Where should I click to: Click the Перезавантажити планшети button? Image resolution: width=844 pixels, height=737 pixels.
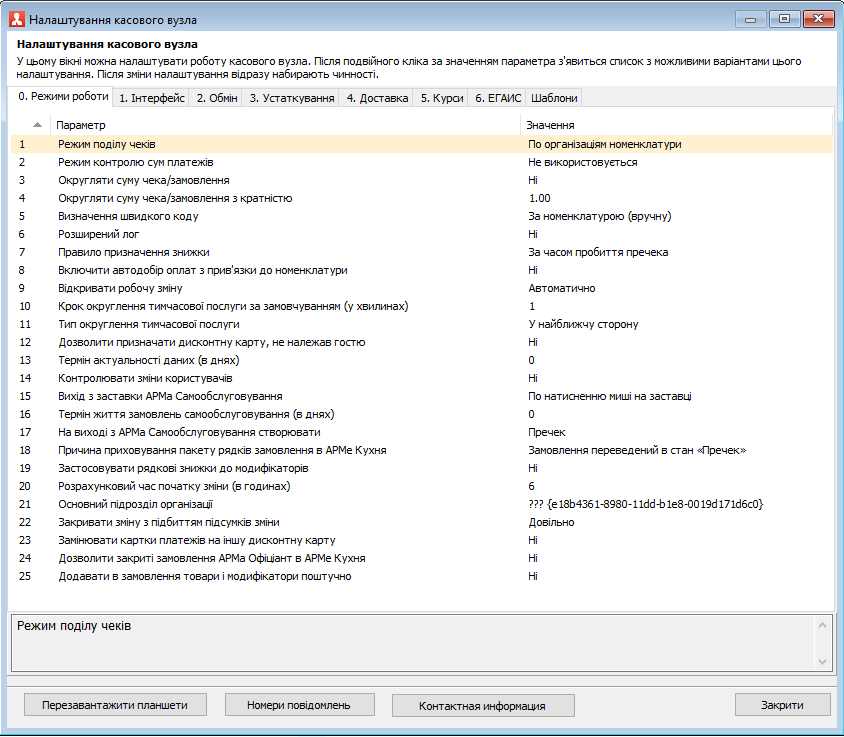(x=115, y=705)
